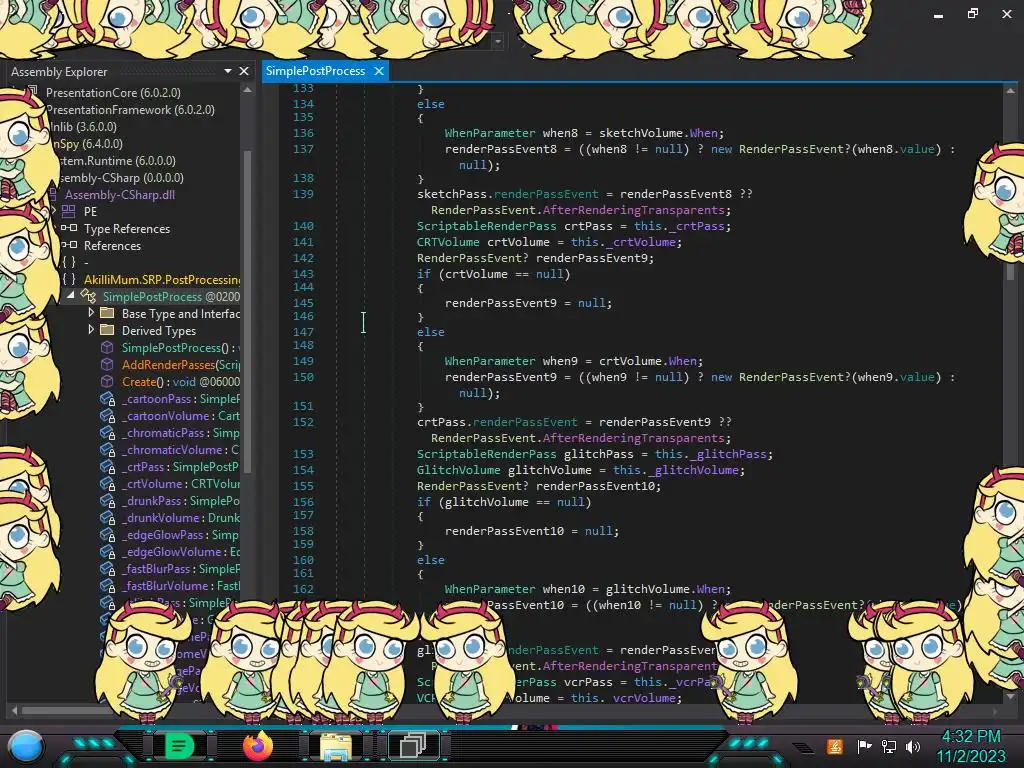The width and height of the screenshot is (1024, 768).
Task: Click line number 147 in the gutter
Action: 303,332
